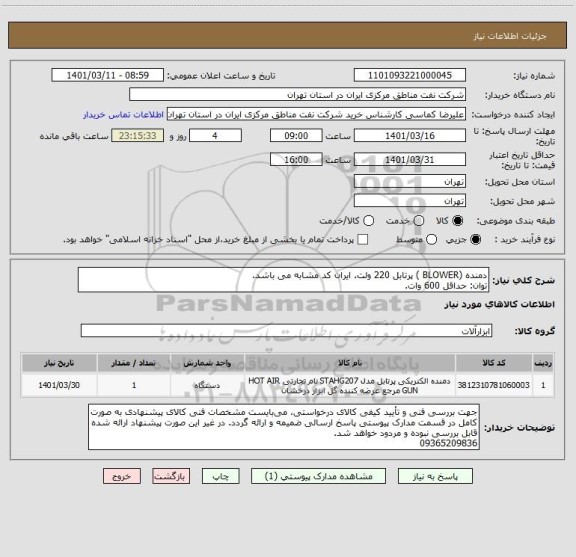Click the unit cell دستگاه
This screenshot has width=576, height=557.
point(207,385)
